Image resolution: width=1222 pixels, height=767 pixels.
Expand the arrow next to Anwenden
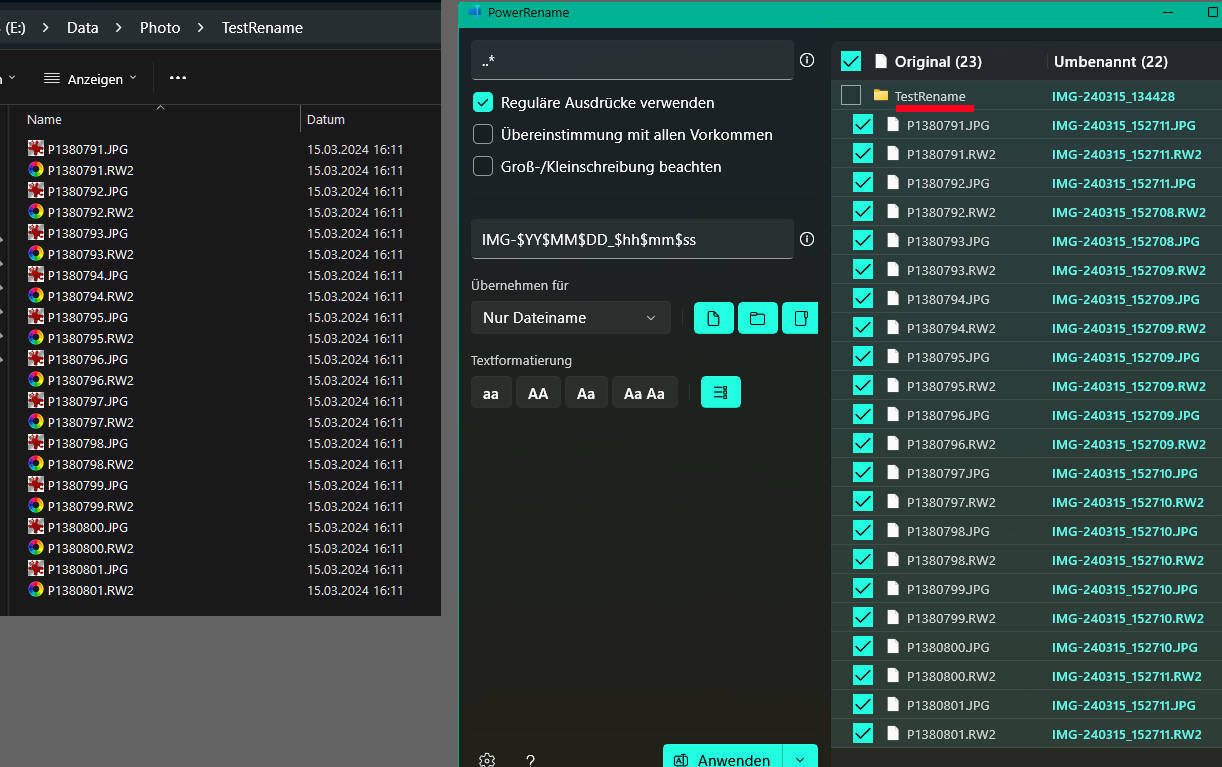pyautogui.click(x=800, y=759)
